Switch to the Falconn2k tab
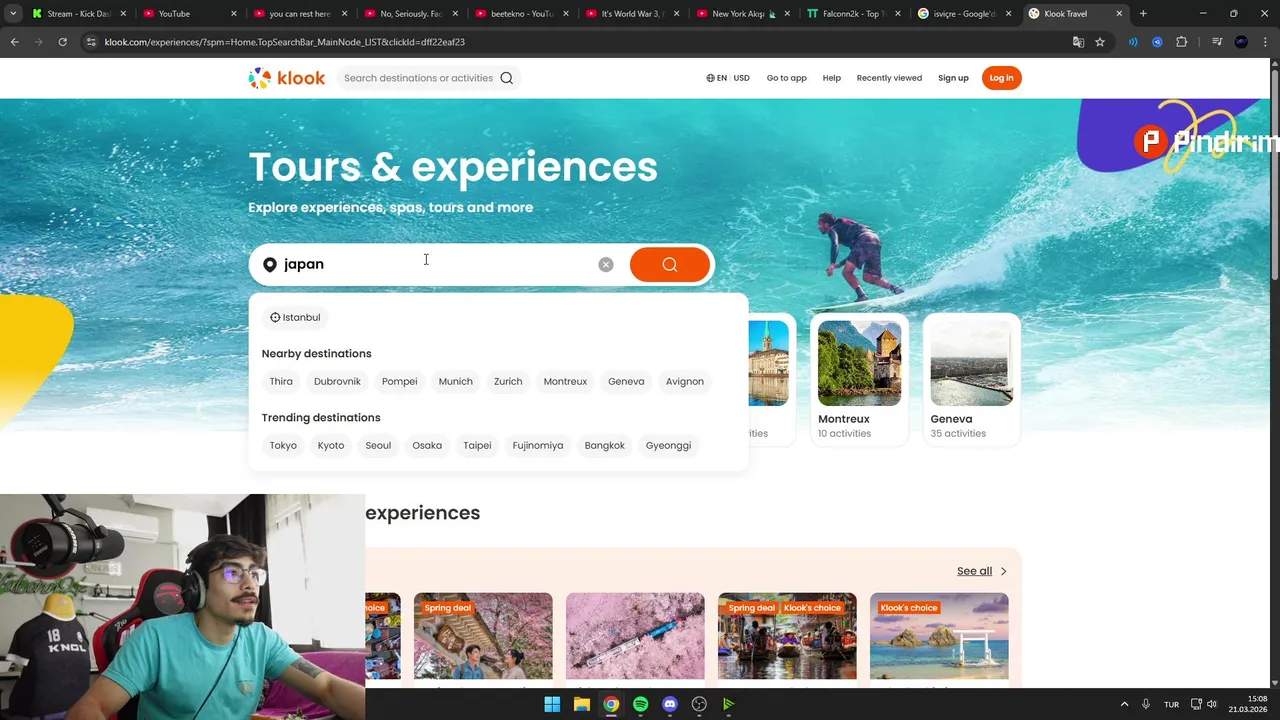The height and width of the screenshot is (720, 1280). [x=854, y=14]
